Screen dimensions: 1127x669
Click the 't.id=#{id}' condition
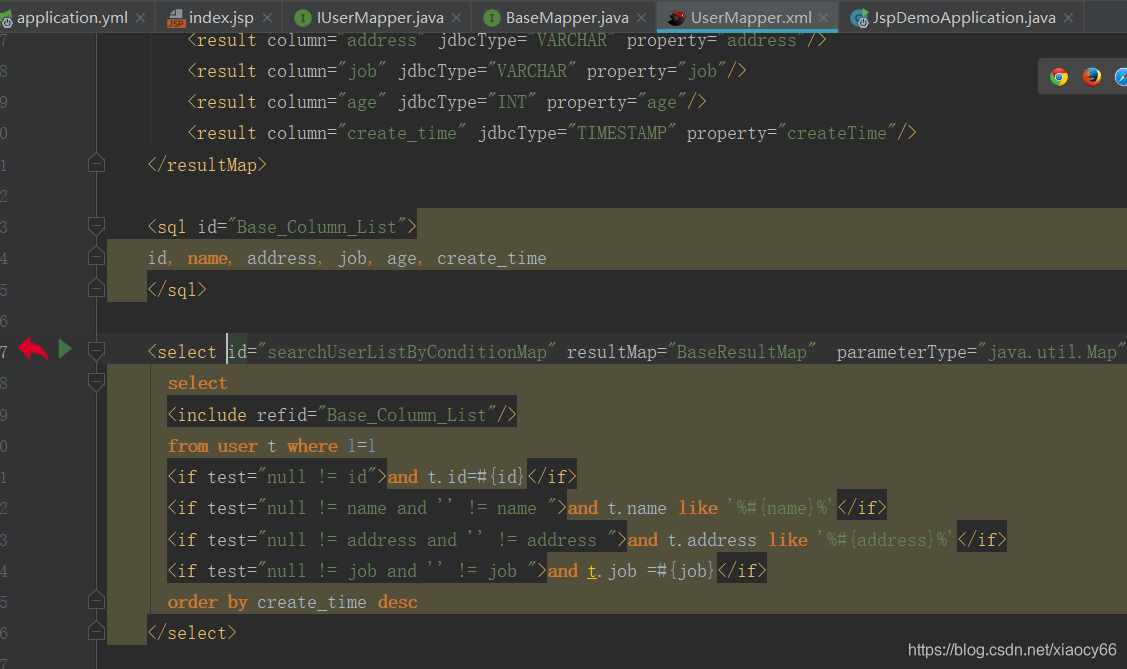(x=477, y=476)
